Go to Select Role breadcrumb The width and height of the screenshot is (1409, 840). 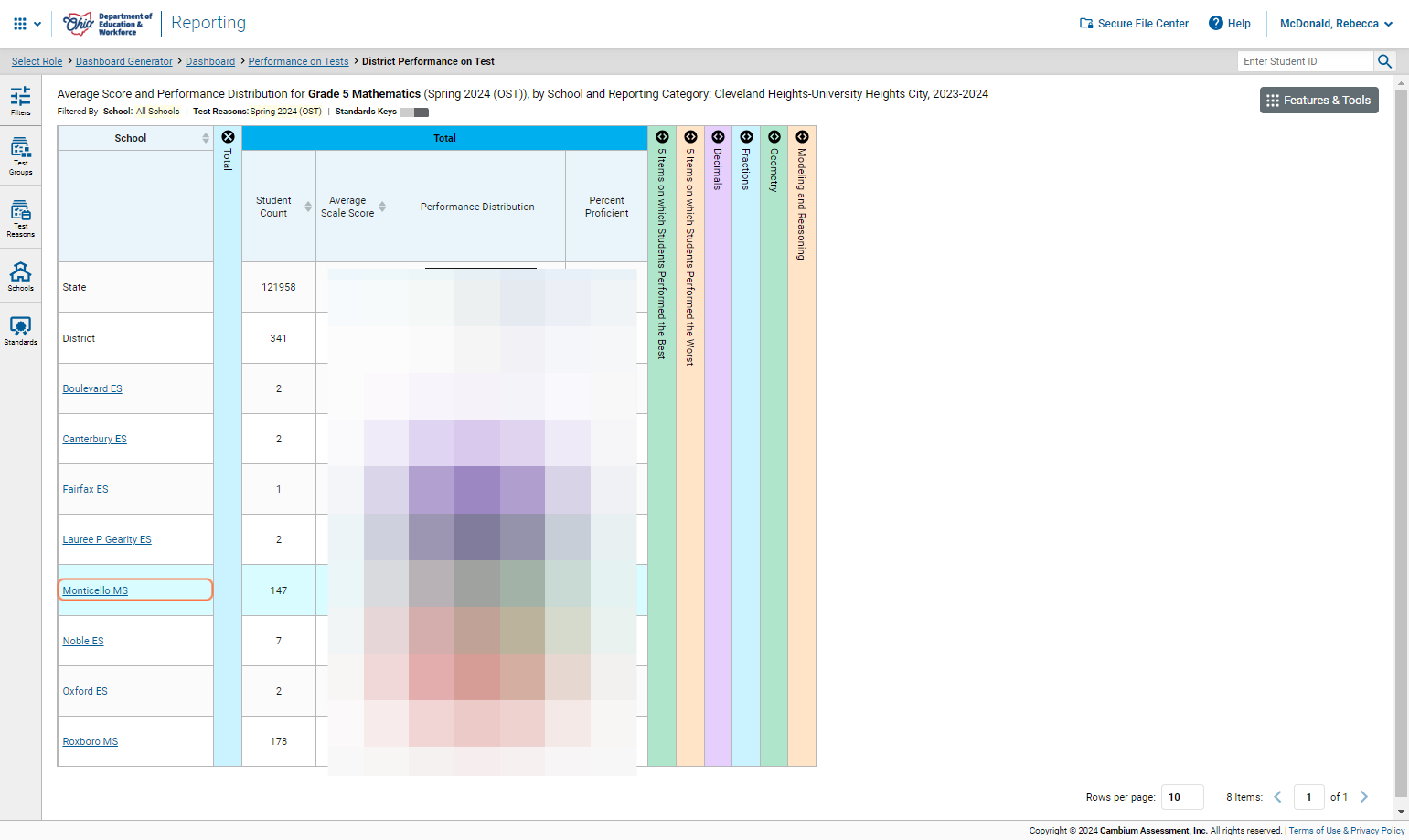(37, 61)
